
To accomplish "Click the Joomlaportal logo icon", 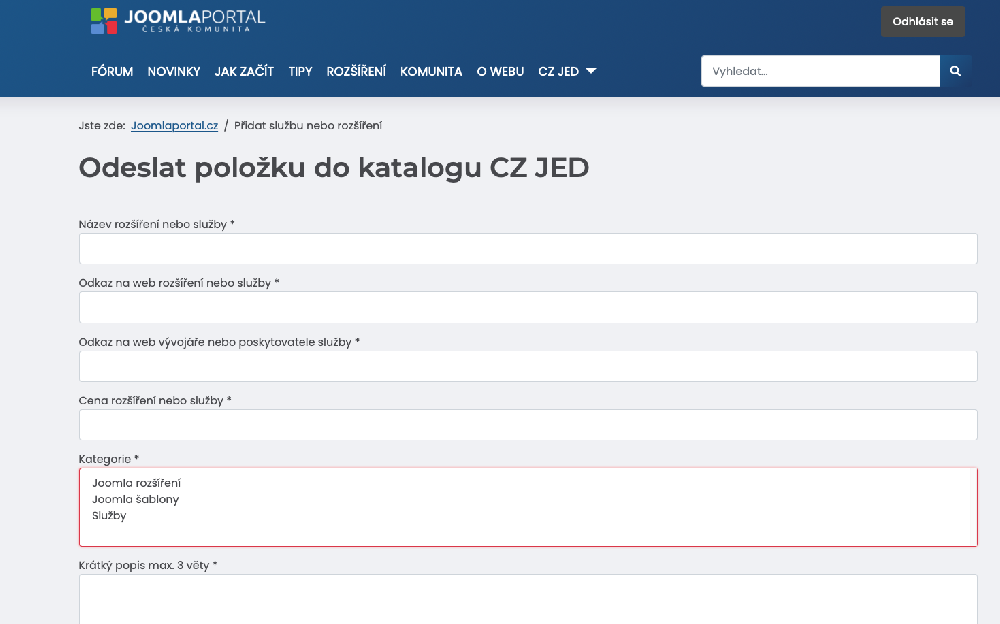I will pos(104,20).
